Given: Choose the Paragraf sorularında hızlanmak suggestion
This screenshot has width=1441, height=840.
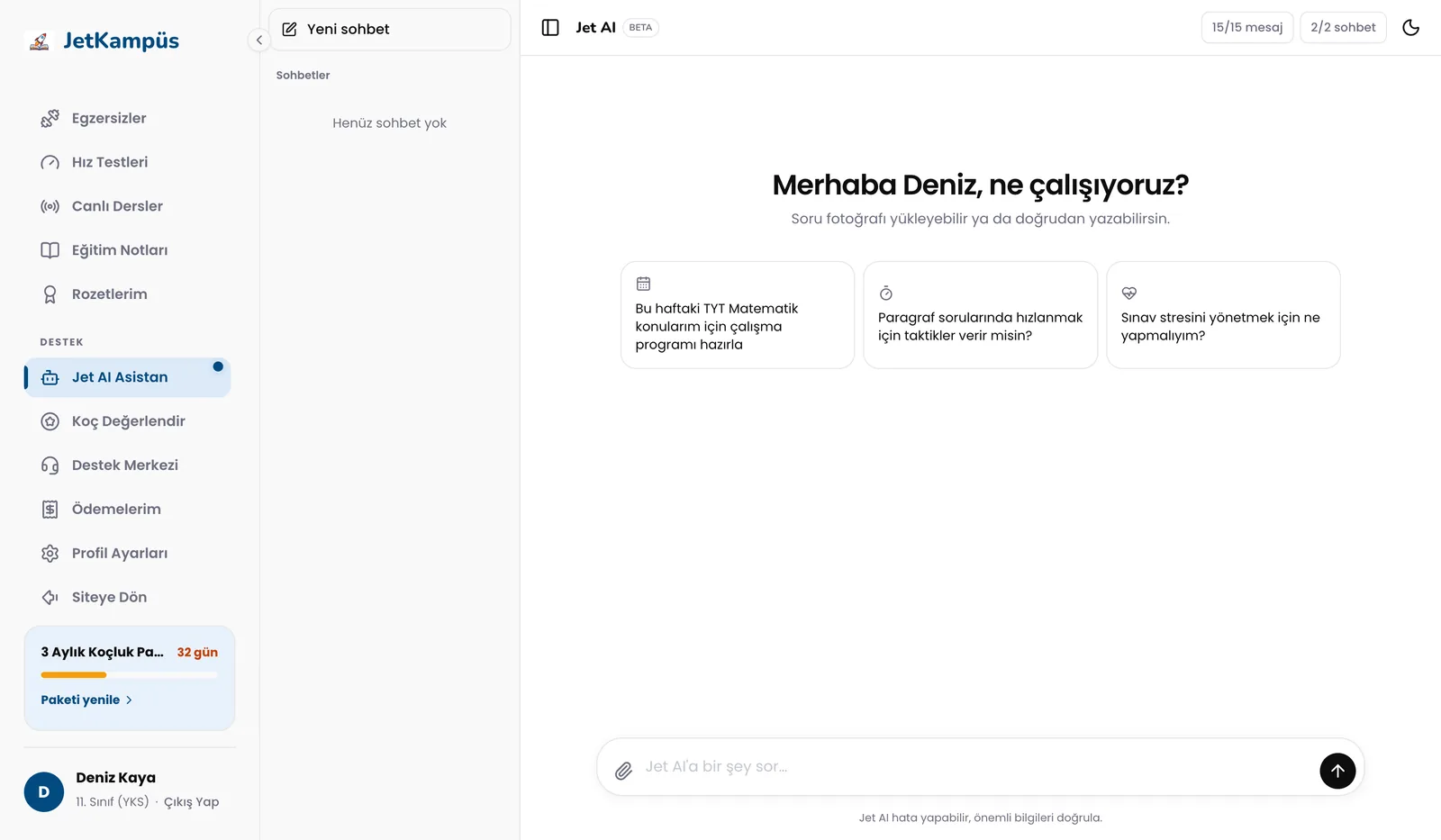Looking at the screenshot, I should [x=981, y=315].
